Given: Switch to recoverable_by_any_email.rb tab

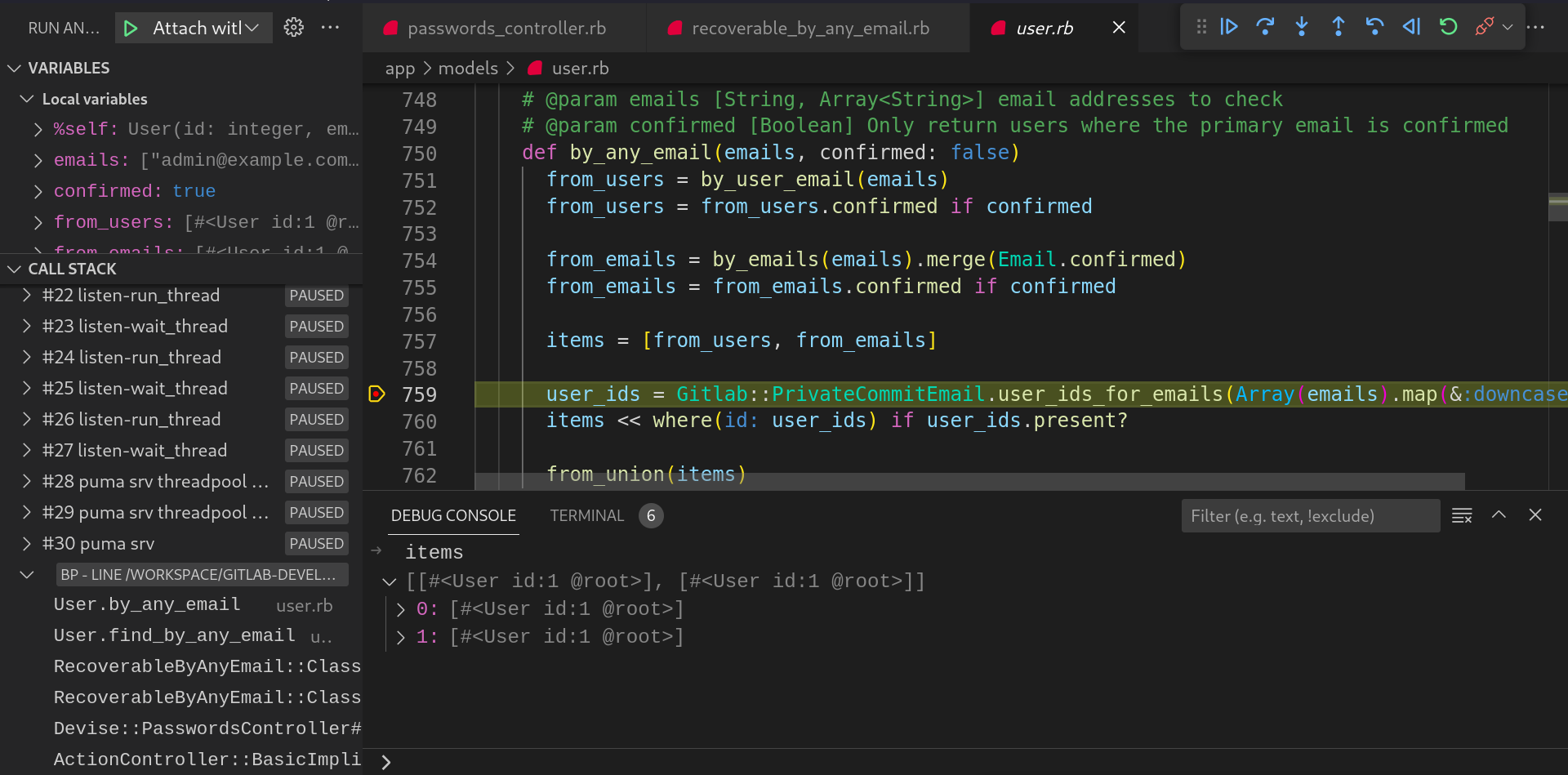Looking at the screenshot, I should click(x=808, y=29).
